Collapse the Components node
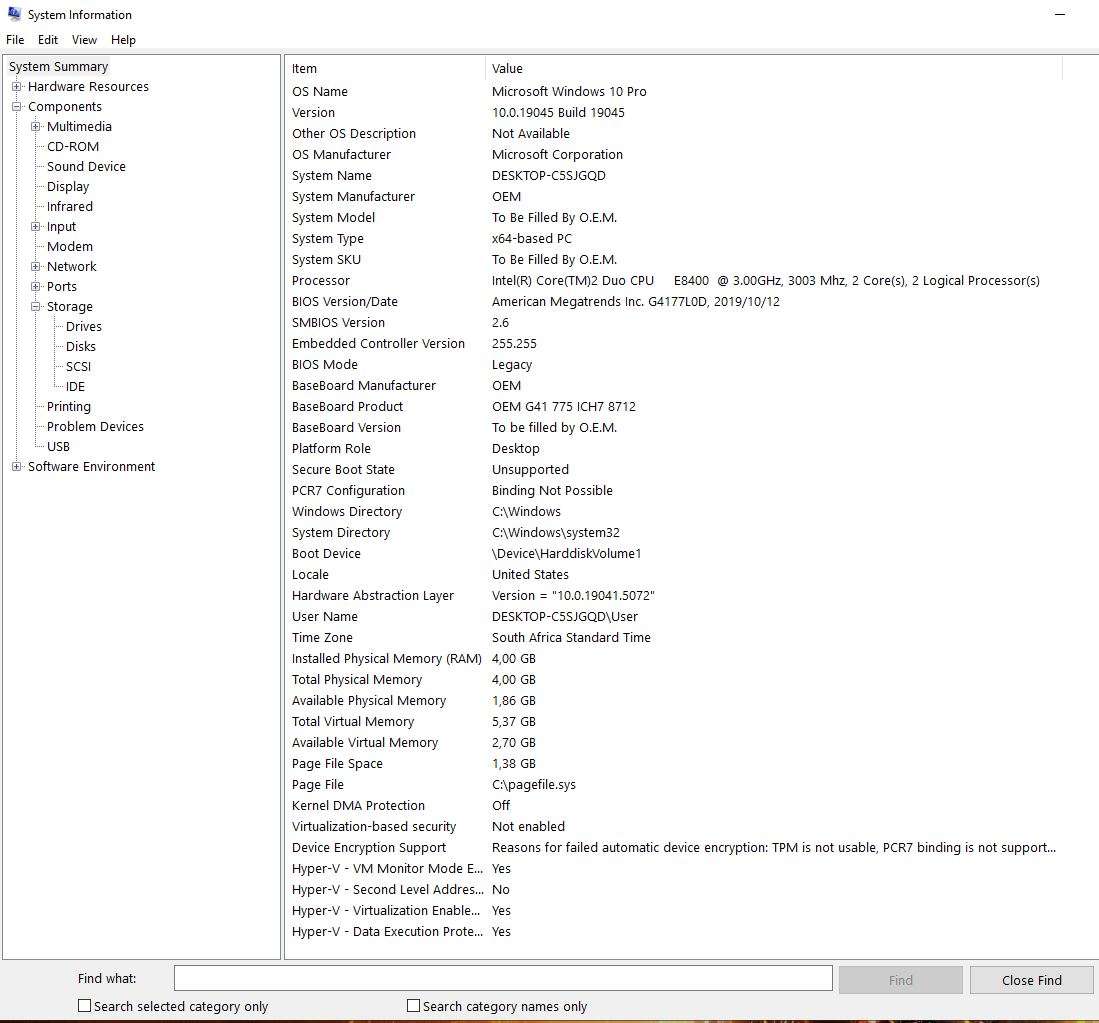Screen dimensions: 1099x1023 16,106
